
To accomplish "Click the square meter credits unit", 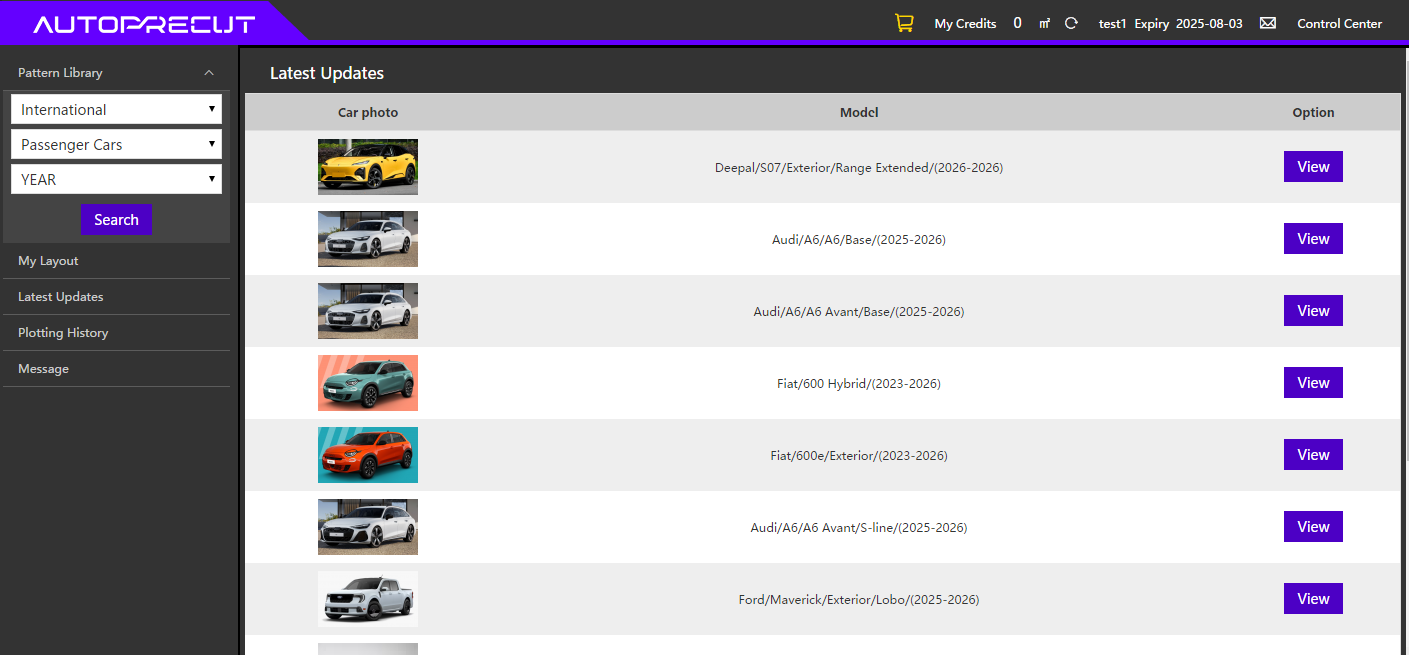I will coord(1044,23).
